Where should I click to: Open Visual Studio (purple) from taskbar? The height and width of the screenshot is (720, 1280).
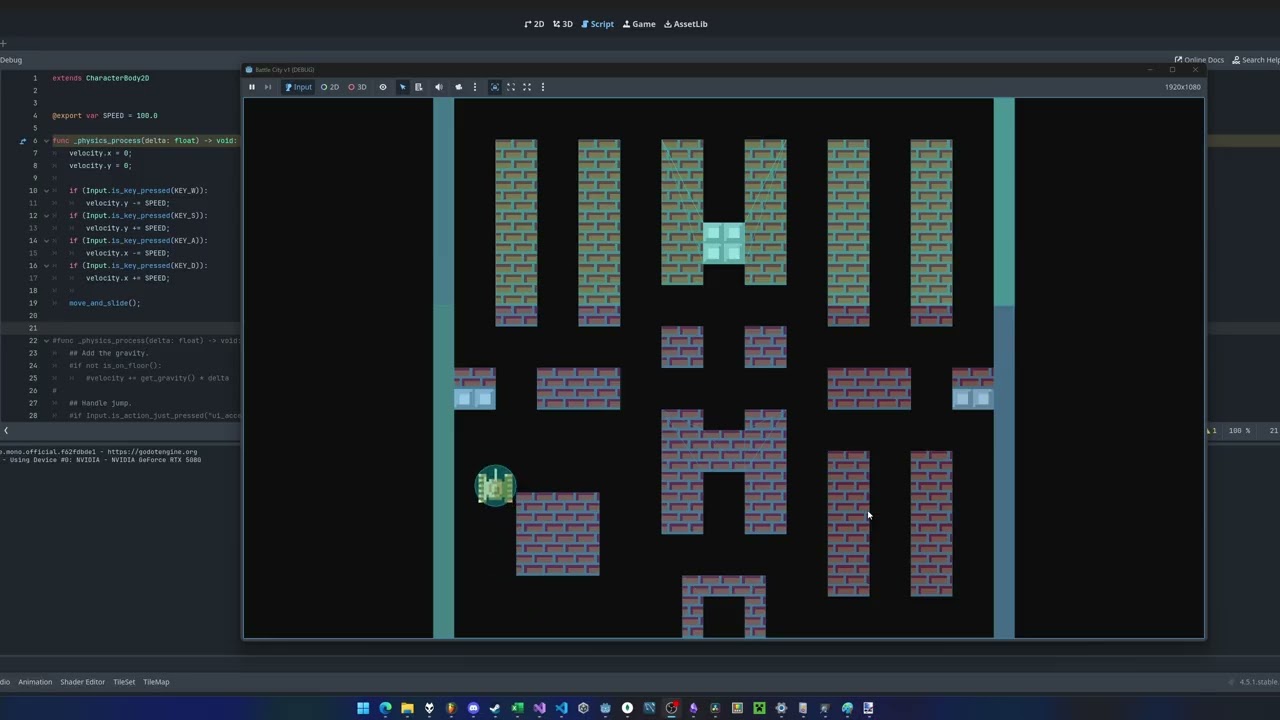pos(539,708)
